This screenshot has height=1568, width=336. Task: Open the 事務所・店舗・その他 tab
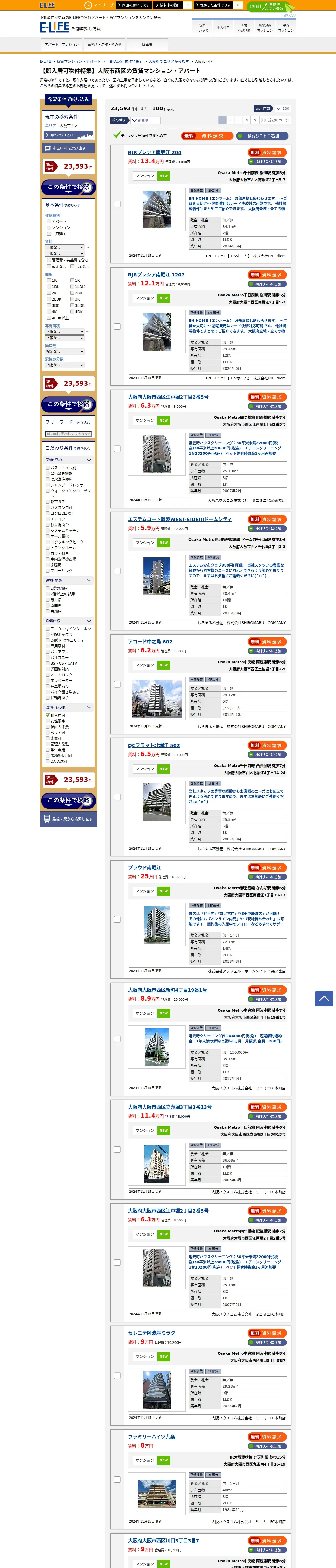(x=104, y=44)
